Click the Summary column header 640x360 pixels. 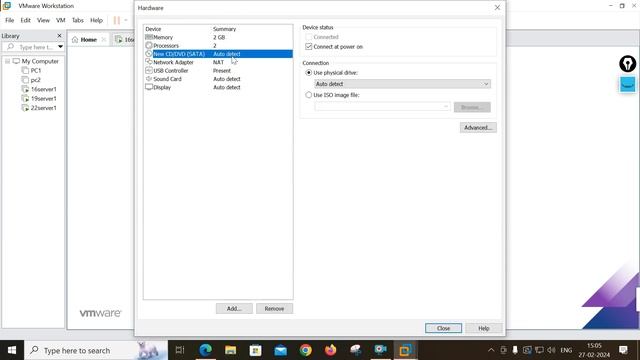pos(224,29)
